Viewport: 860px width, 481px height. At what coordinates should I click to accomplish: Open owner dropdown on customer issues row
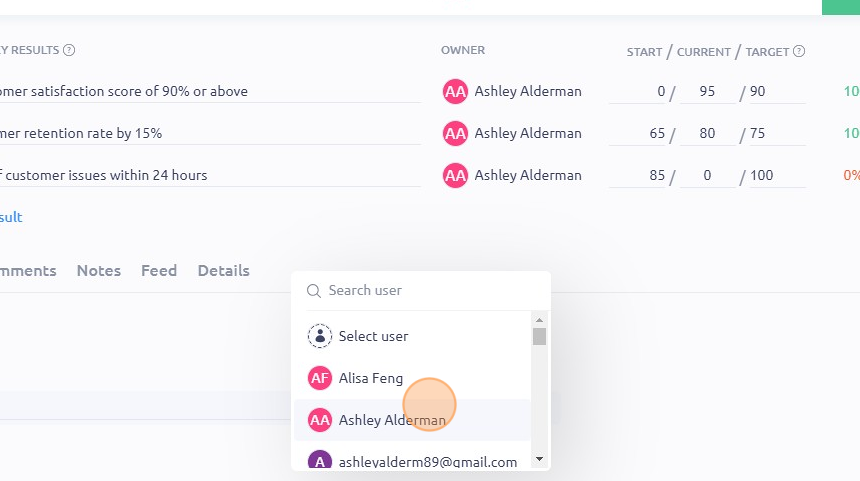pos(512,176)
